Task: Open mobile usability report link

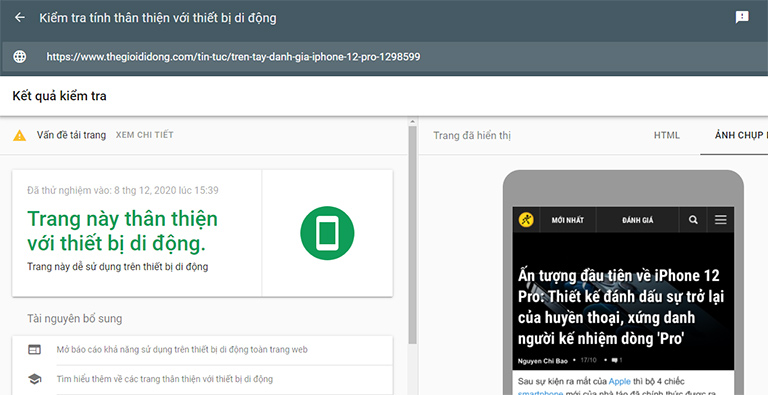Action: click(x=182, y=349)
